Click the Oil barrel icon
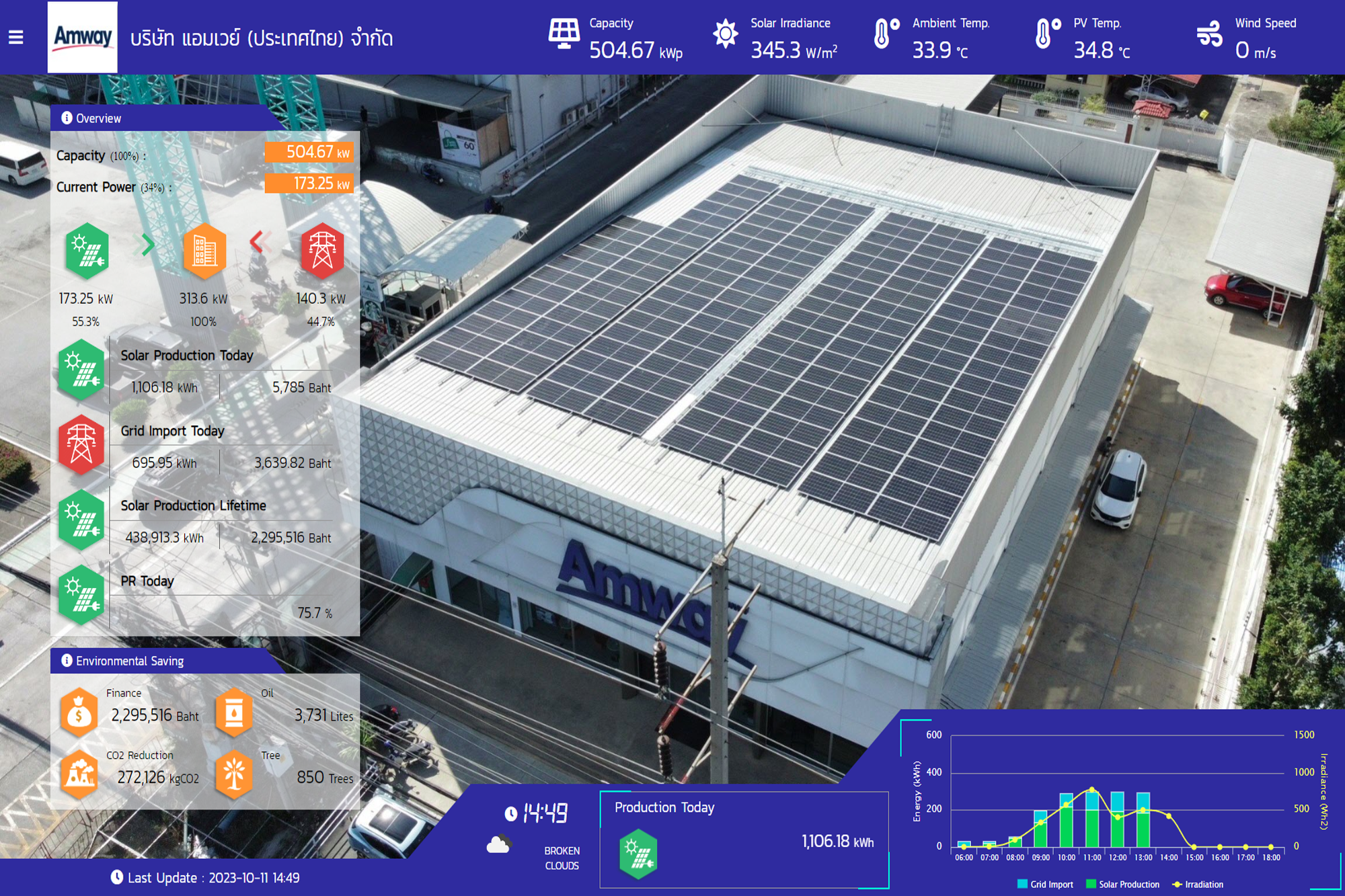Viewport: 1345px width, 896px height. pos(234,712)
